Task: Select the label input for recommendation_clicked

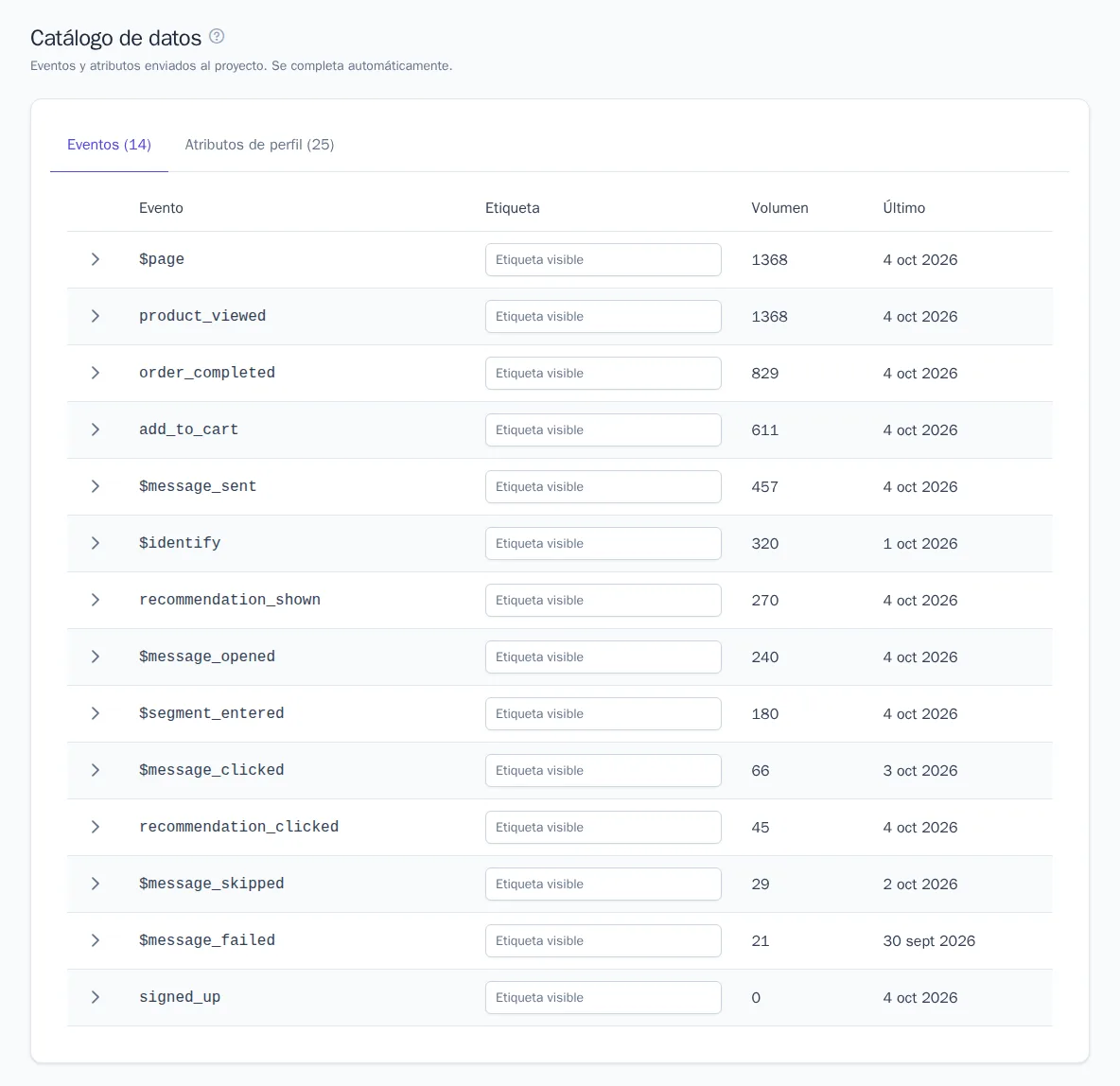Action: [x=603, y=828]
